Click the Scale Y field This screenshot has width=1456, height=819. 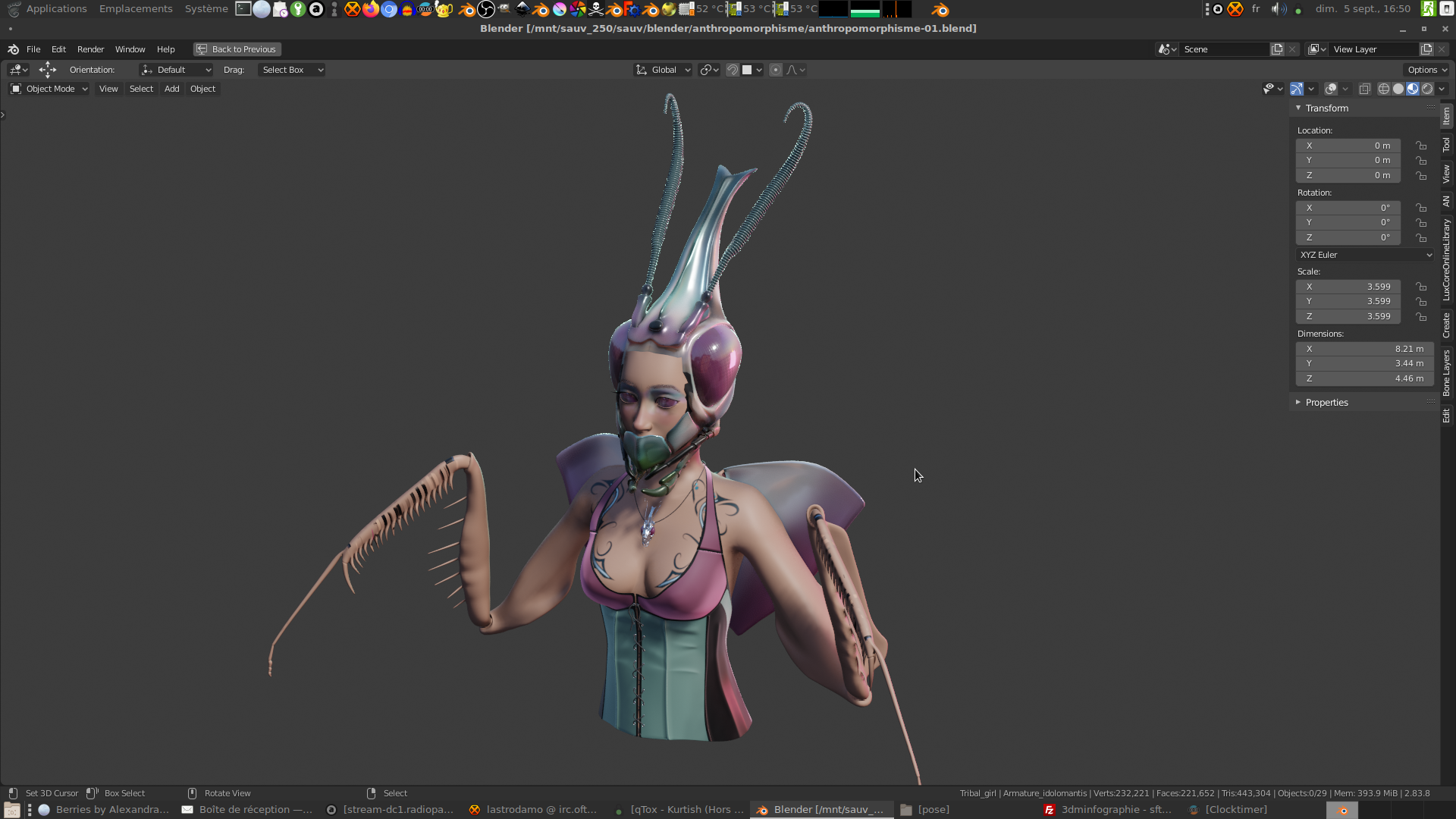(1348, 301)
